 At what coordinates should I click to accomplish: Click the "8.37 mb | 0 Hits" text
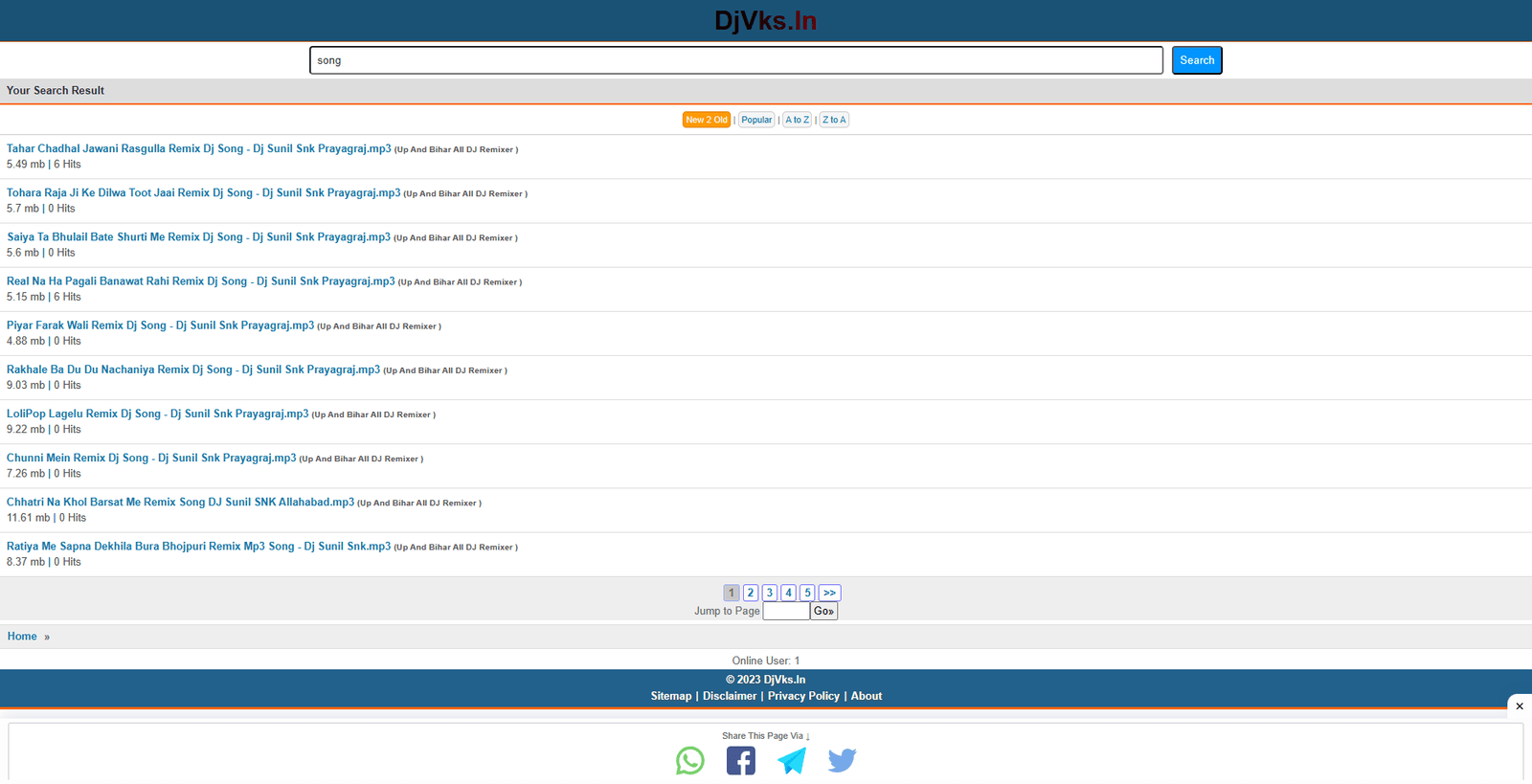pos(44,561)
